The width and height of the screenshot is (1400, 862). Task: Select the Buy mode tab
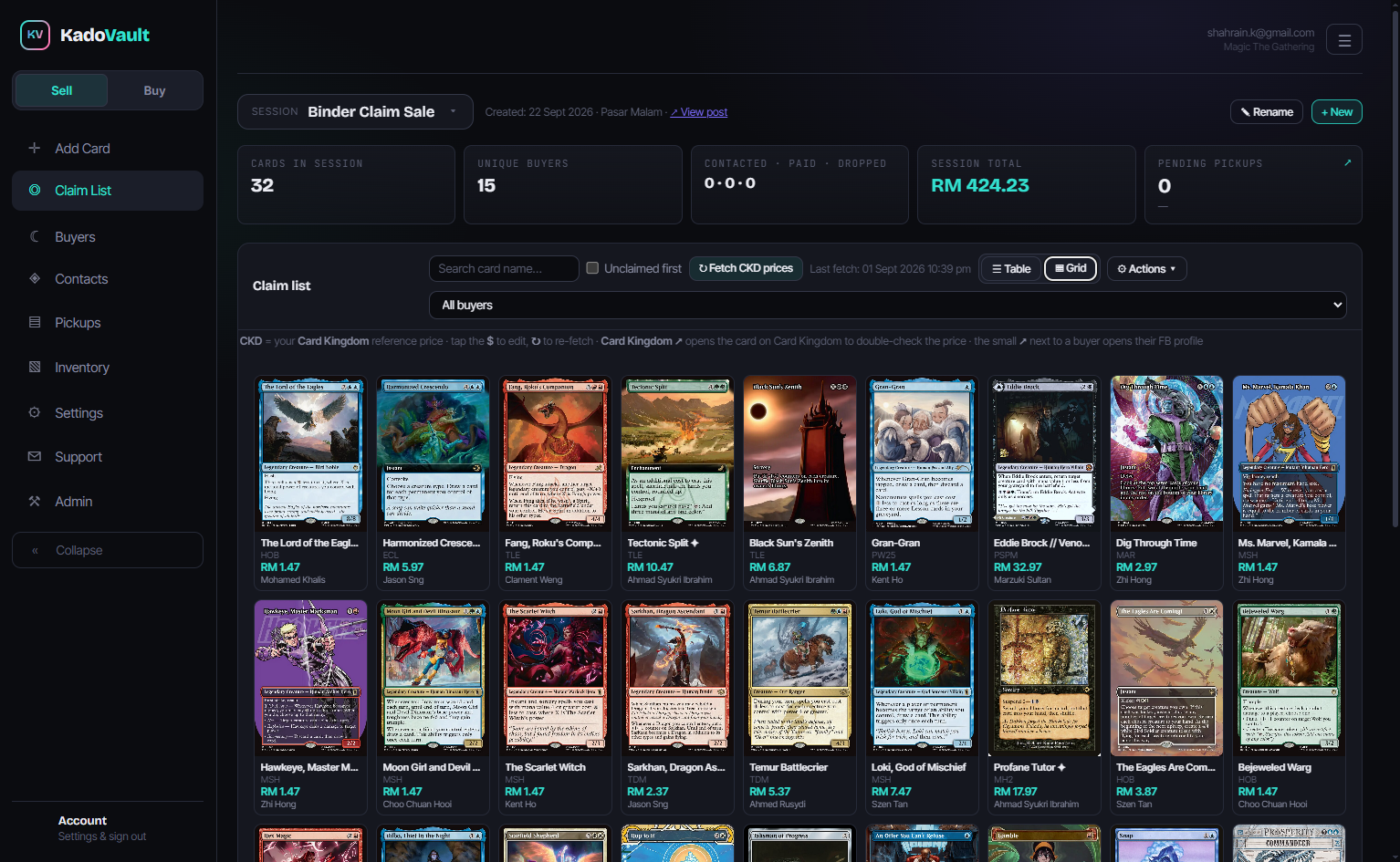tap(154, 90)
